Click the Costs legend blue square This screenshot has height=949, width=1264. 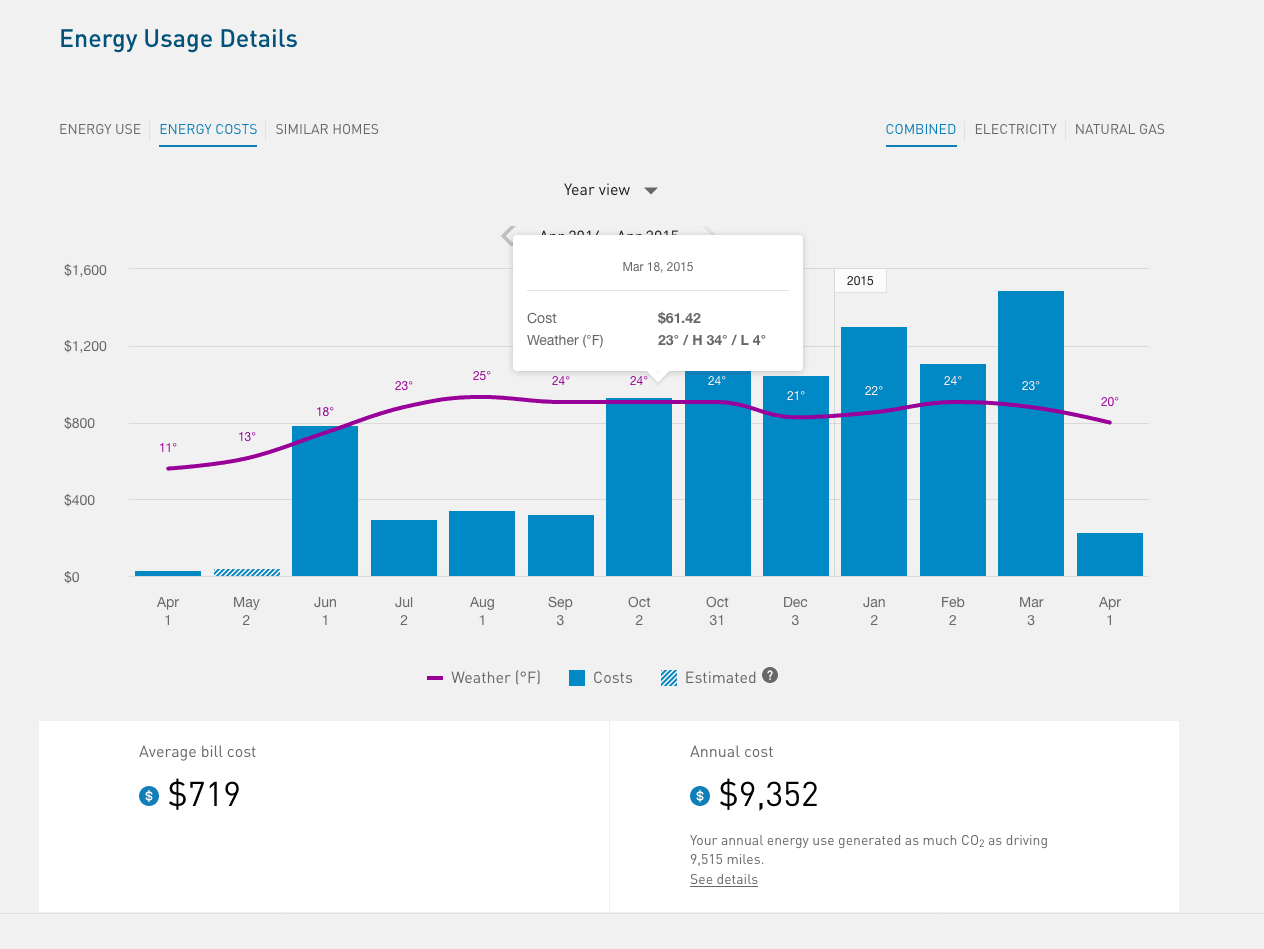pos(577,678)
